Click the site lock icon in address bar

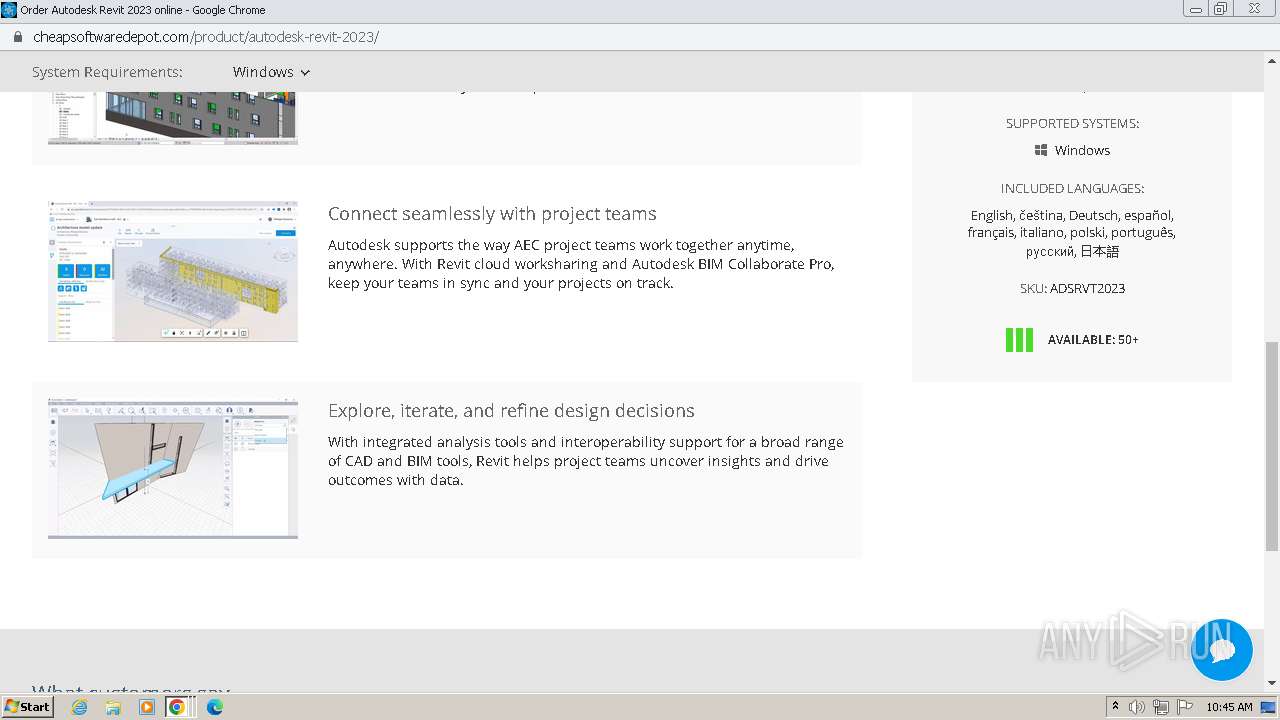[17, 37]
